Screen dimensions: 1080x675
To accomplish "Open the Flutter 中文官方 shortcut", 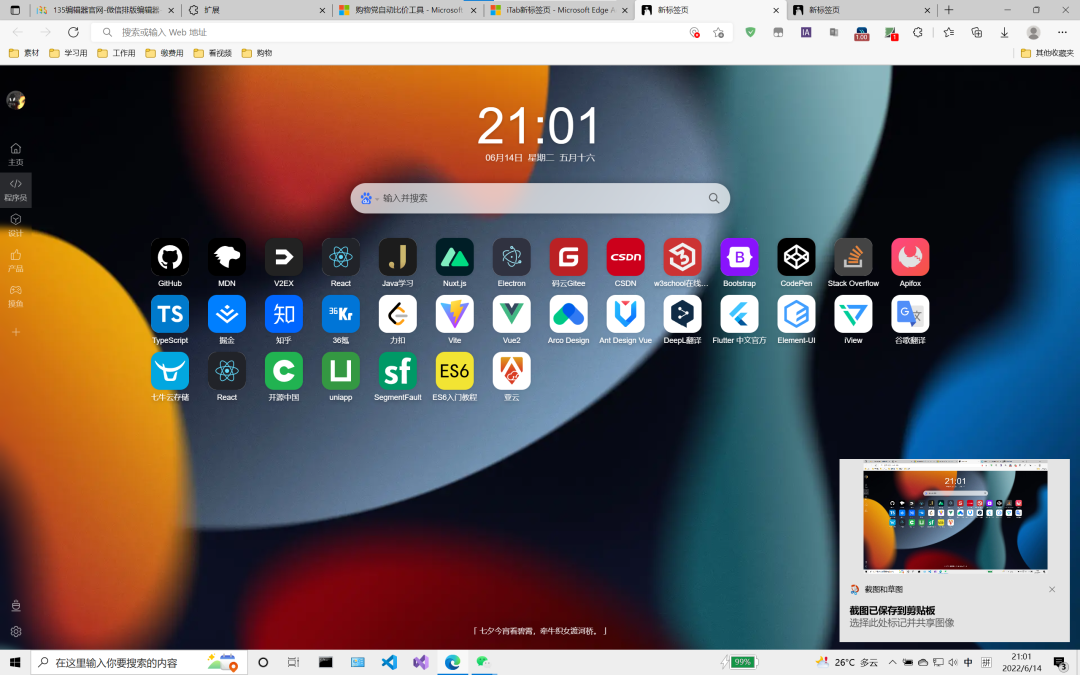I will 739,314.
